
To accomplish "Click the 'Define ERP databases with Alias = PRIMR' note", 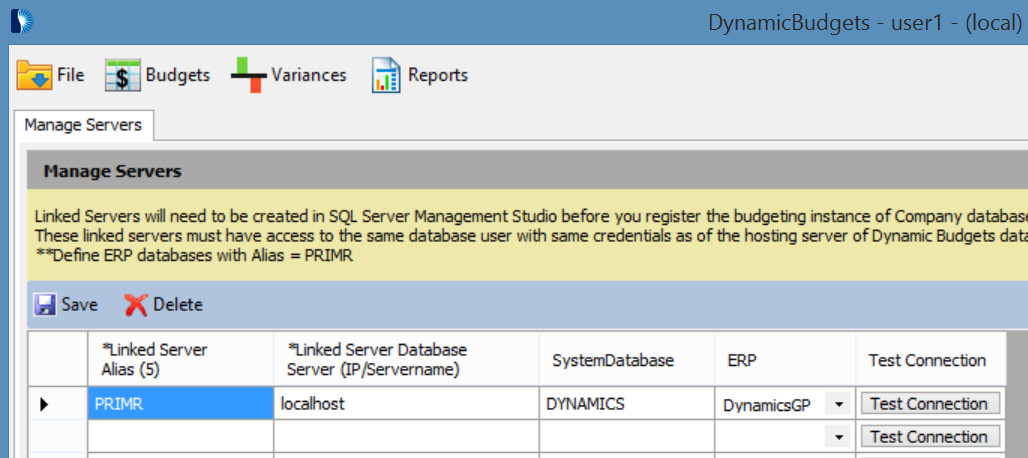I will 193,256.
